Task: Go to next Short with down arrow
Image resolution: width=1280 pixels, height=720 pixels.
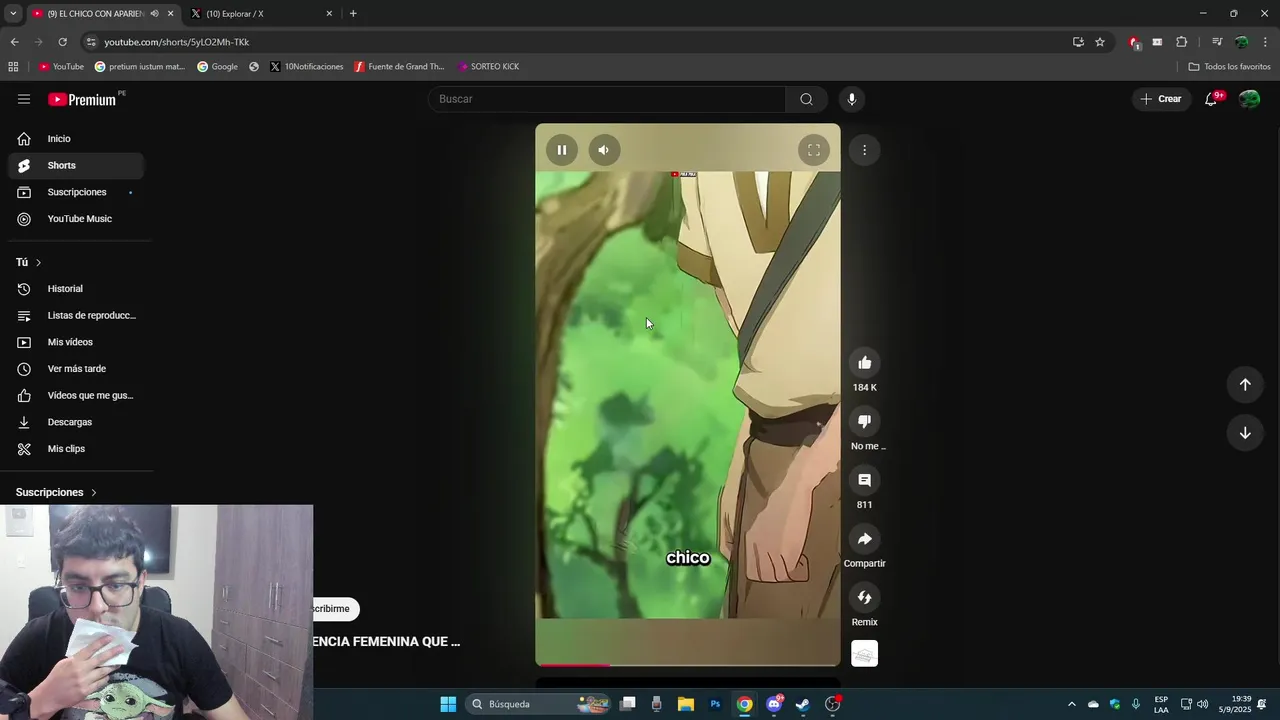Action: click(1245, 433)
